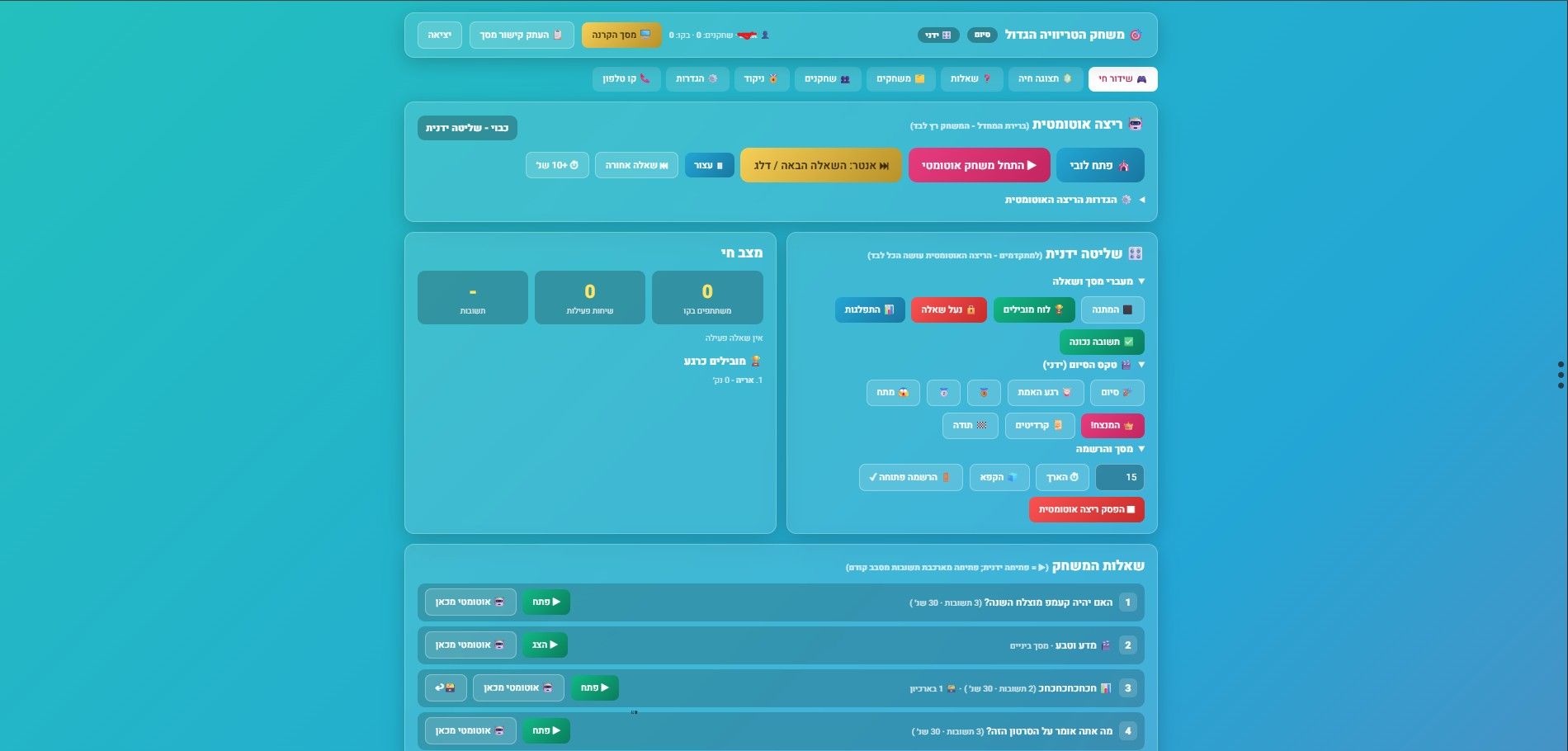Image resolution: width=1568 pixels, height=751 pixels.
Task: Click the winner crown button המנצח!
Action: pos(1112,426)
